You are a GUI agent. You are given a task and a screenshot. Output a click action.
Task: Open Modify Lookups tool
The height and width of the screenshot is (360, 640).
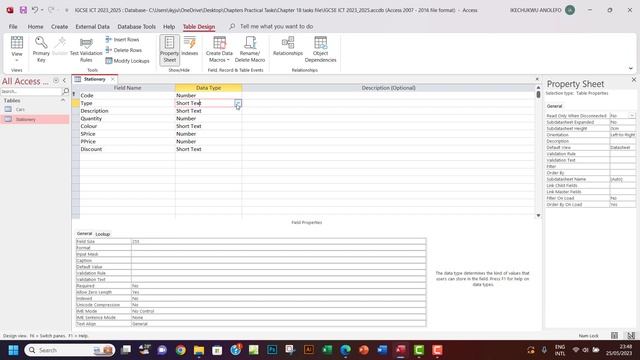[x=127, y=61]
